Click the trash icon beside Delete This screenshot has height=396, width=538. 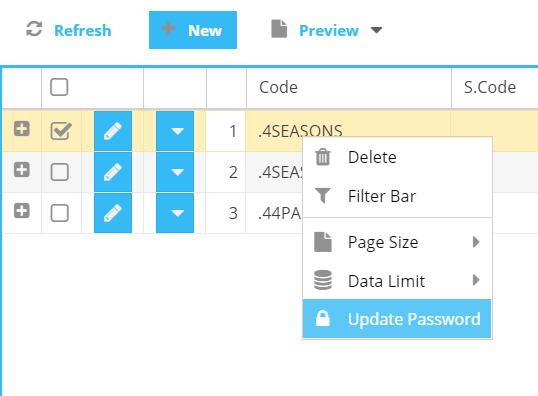(323, 157)
